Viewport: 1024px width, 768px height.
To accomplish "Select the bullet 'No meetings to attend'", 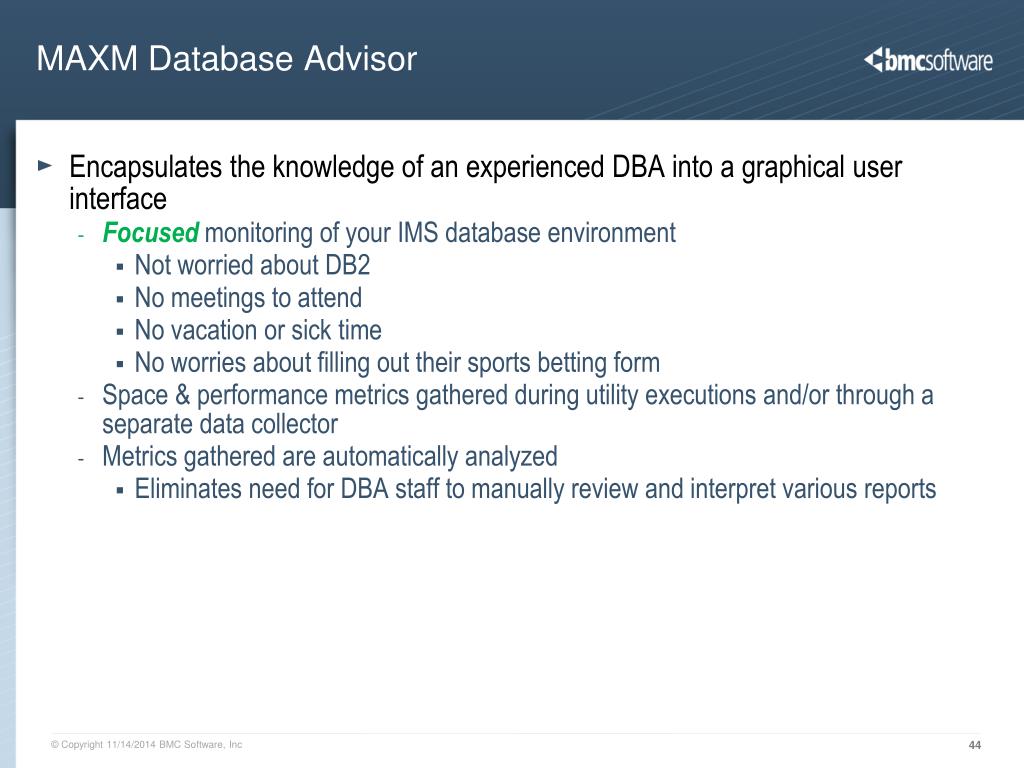I will [x=248, y=298].
